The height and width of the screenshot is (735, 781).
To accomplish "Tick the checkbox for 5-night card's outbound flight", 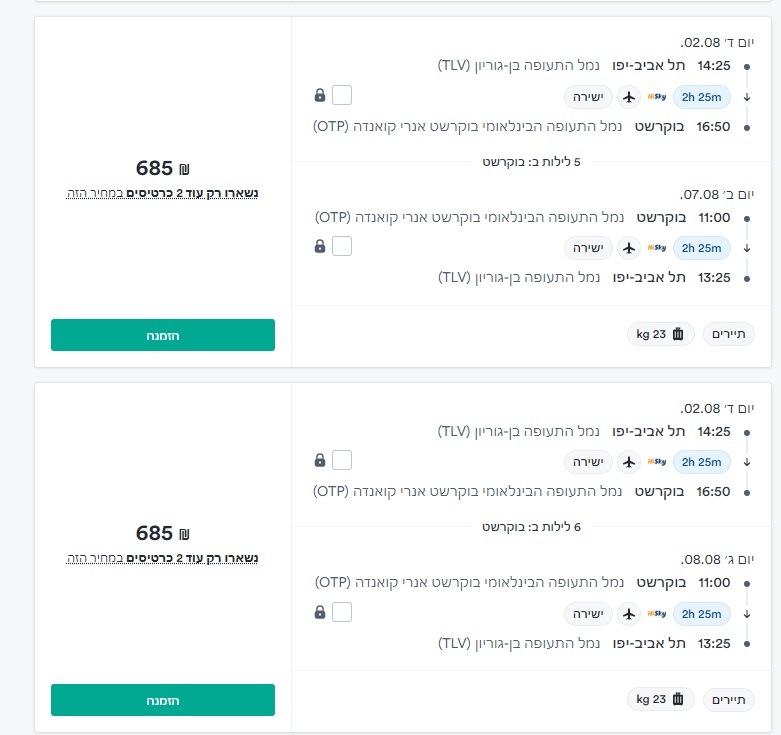I will tap(342, 96).
